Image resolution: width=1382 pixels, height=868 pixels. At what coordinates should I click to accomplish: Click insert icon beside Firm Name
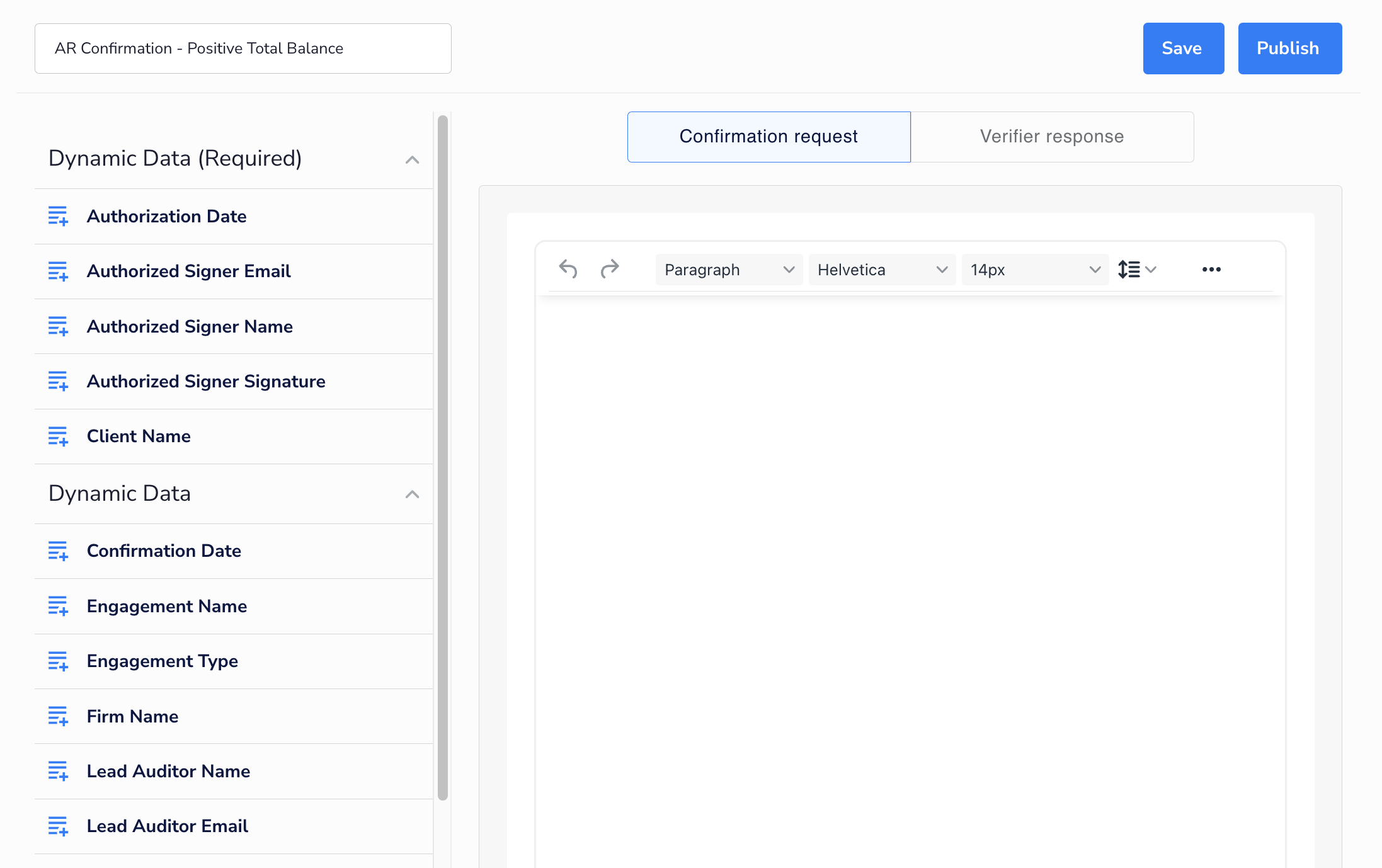58,716
